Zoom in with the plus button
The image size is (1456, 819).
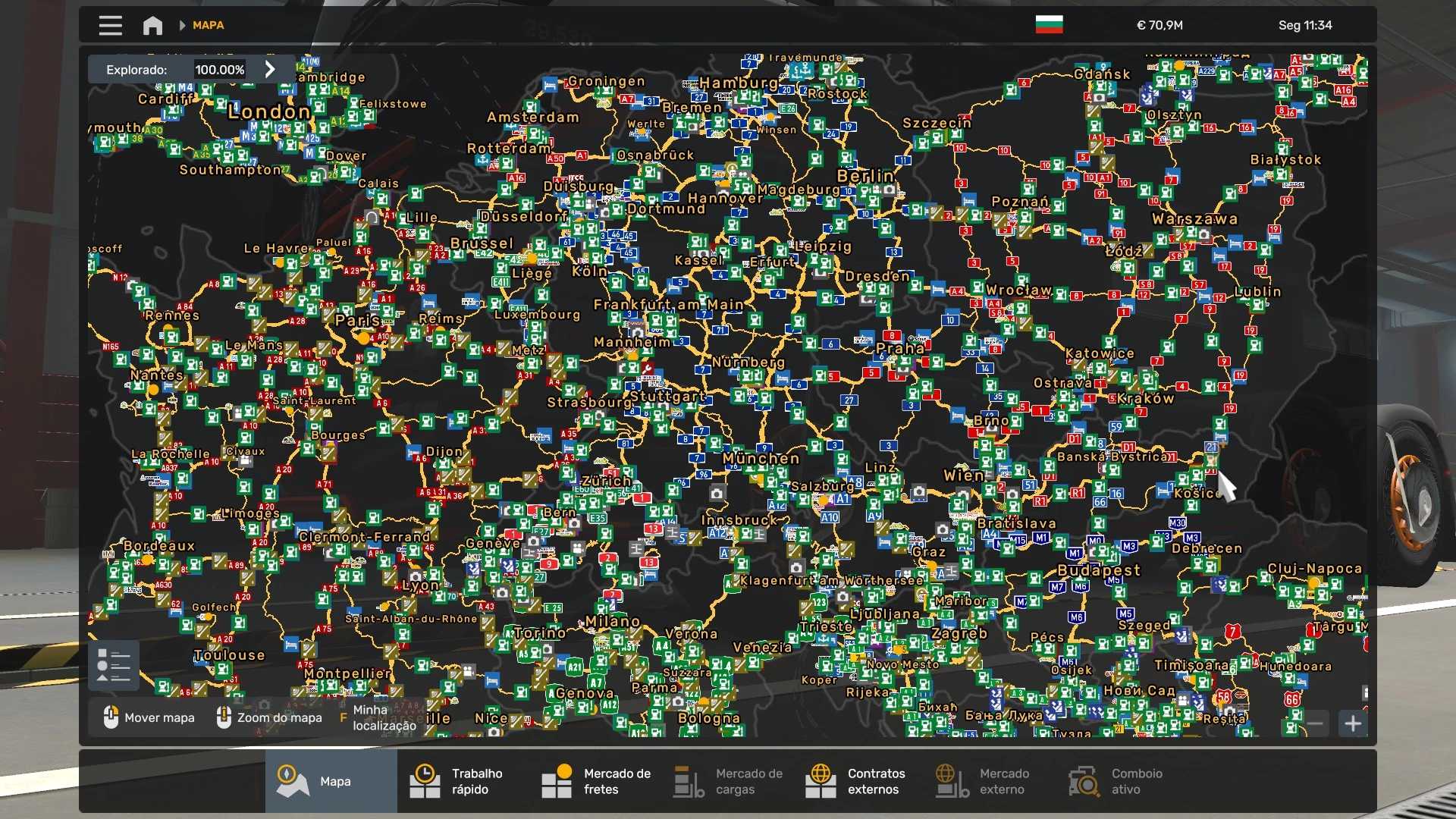(1353, 723)
